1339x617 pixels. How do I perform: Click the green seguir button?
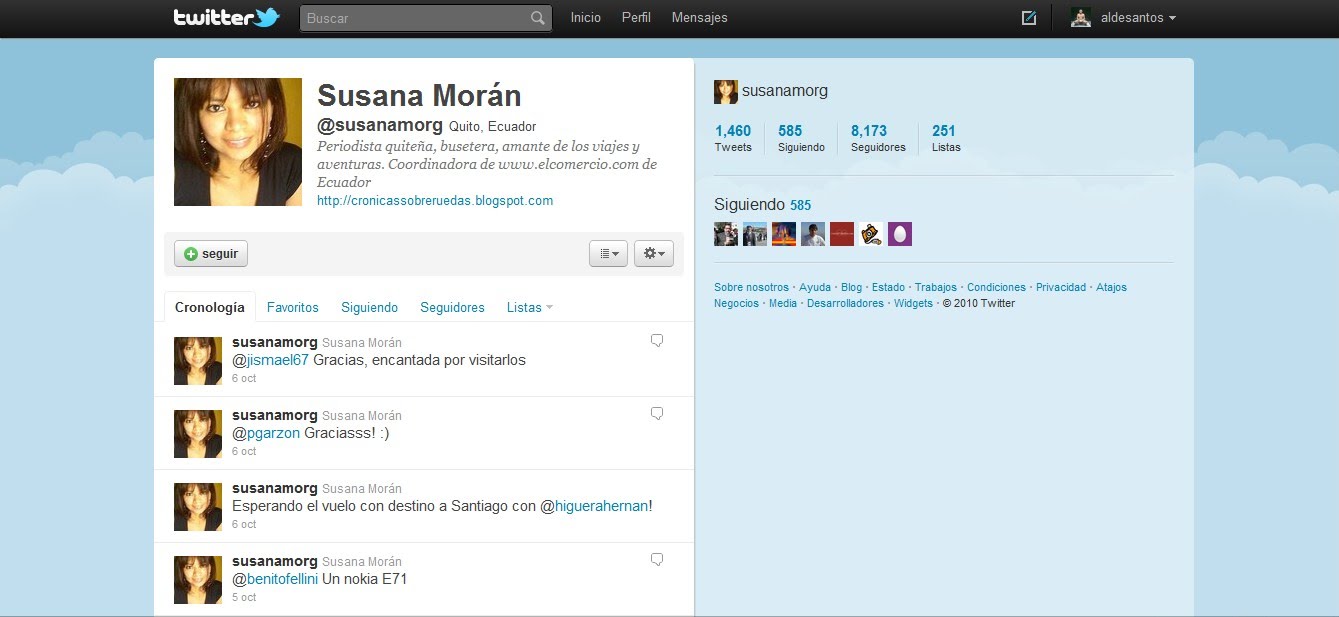(x=211, y=254)
